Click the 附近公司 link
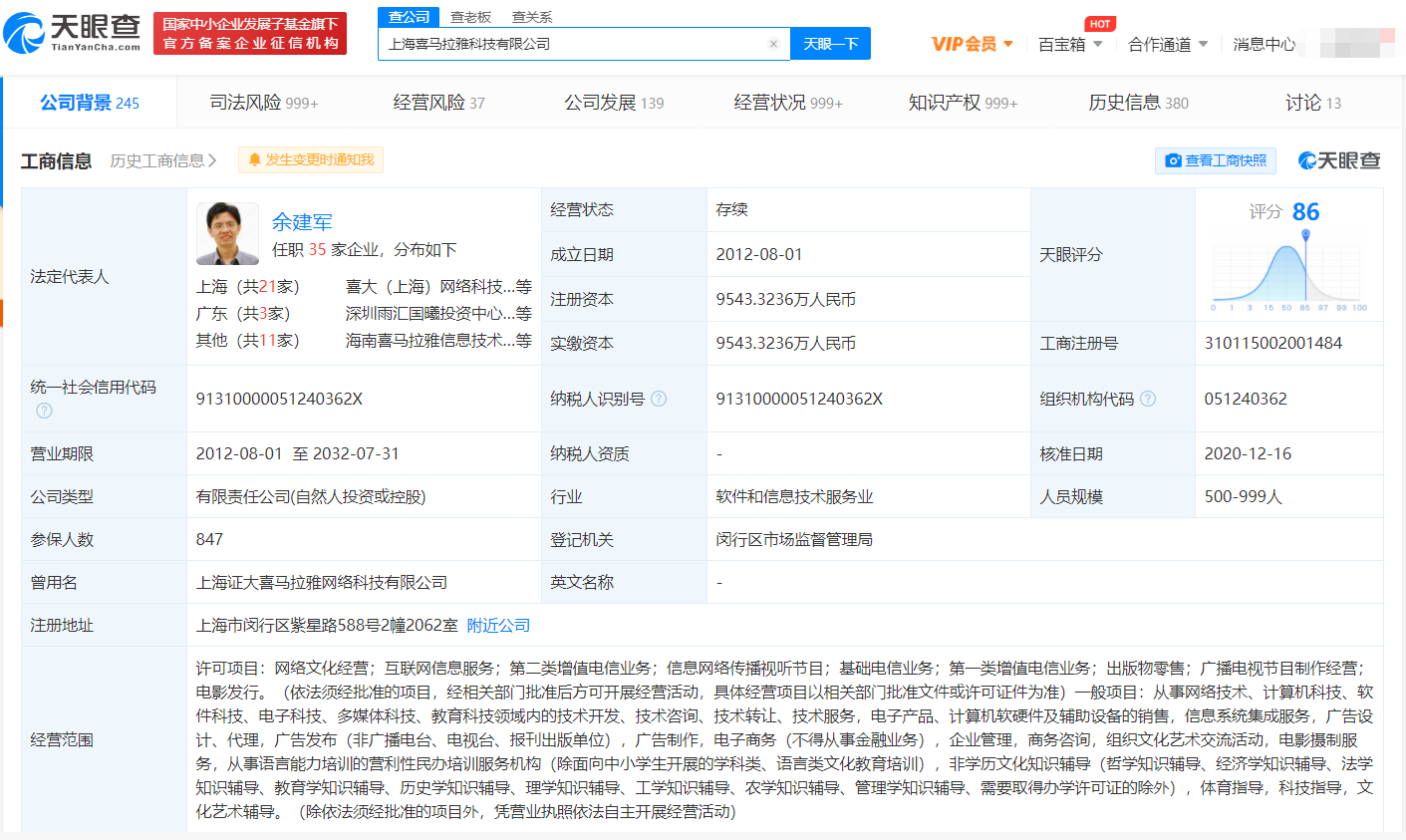Image resolution: width=1406 pixels, height=840 pixels. [498, 626]
